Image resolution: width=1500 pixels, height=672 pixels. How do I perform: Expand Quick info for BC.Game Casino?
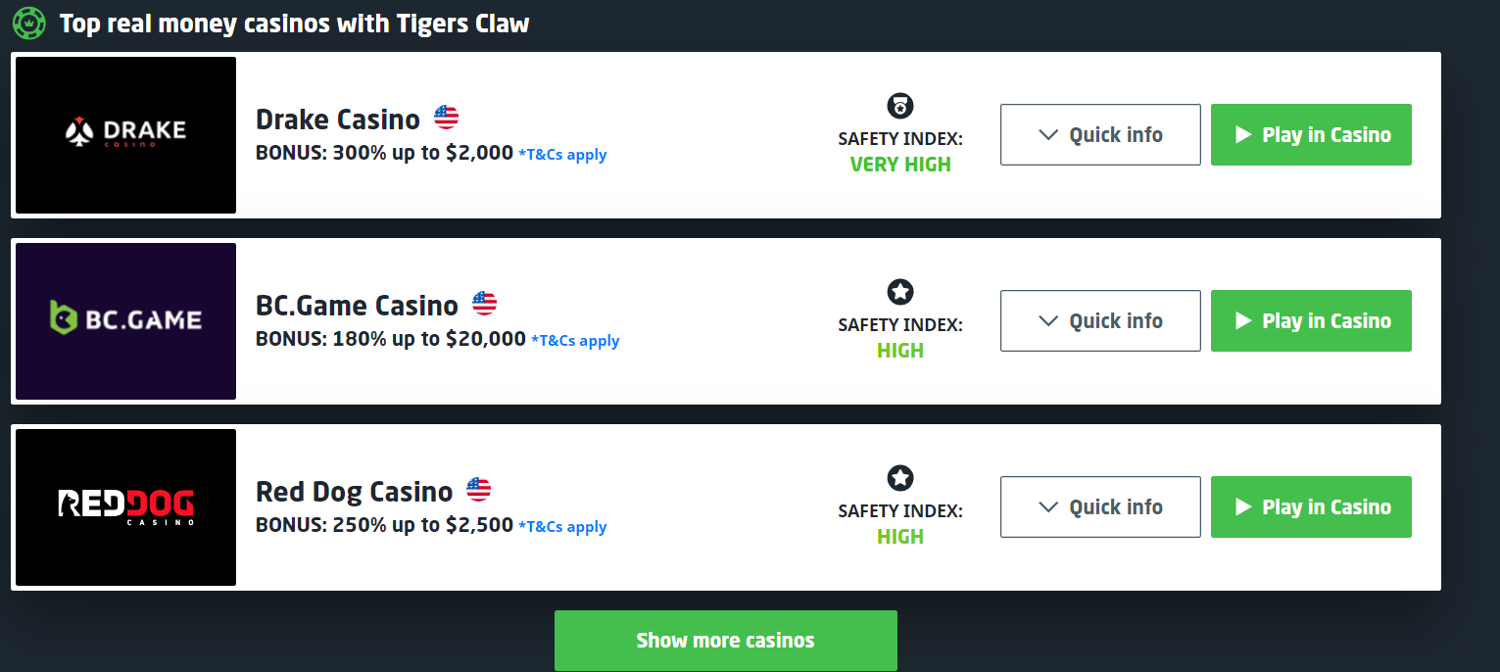tap(1100, 321)
